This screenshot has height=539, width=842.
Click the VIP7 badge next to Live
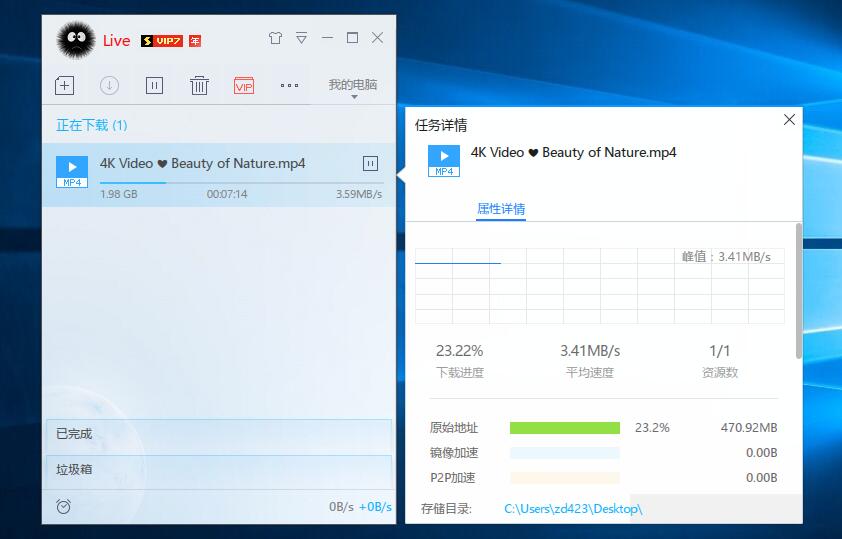pyautogui.click(x=161, y=41)
